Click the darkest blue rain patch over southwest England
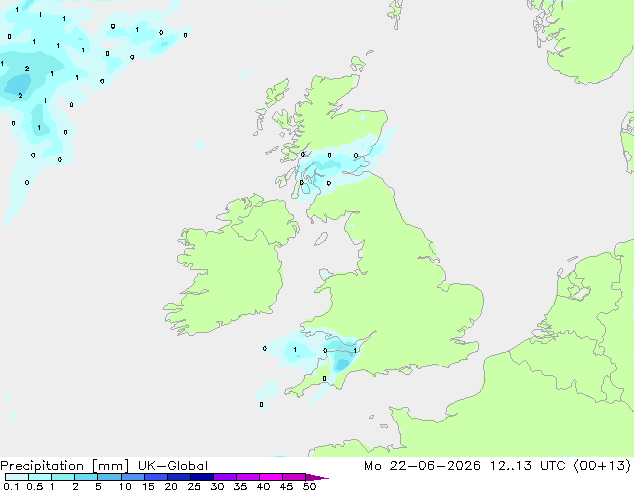 pos(342,365)
